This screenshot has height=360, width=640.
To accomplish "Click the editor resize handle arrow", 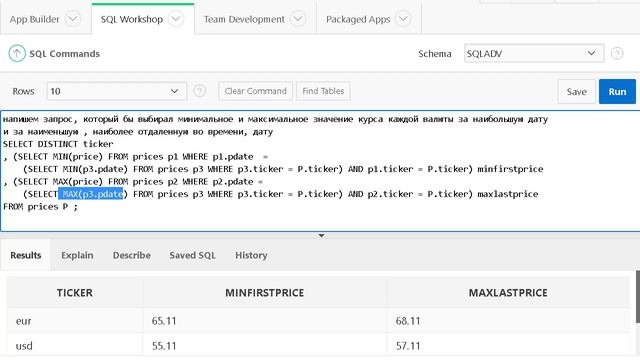I will (321, 236).
